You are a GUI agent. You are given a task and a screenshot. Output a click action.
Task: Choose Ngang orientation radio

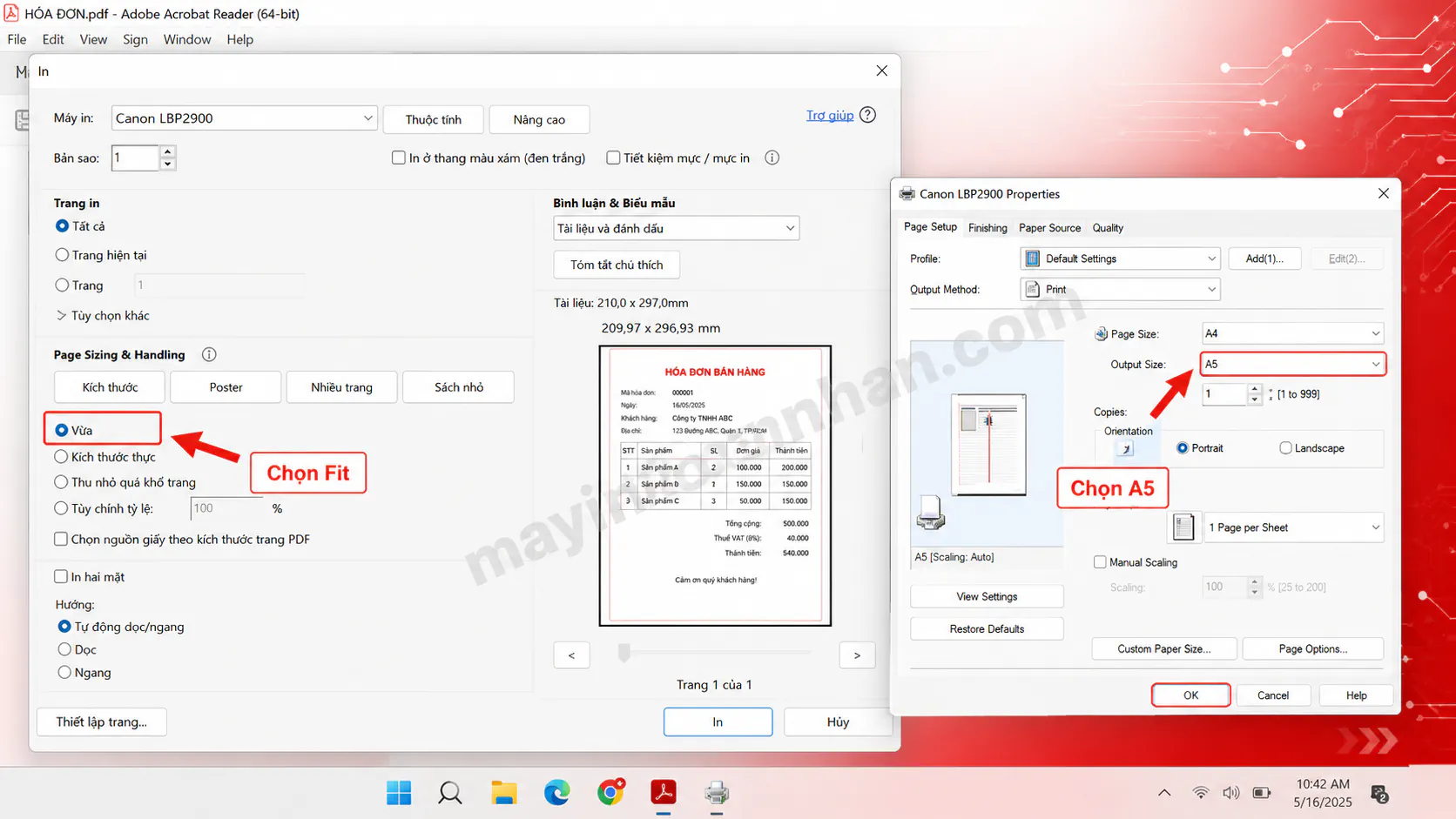64,672
